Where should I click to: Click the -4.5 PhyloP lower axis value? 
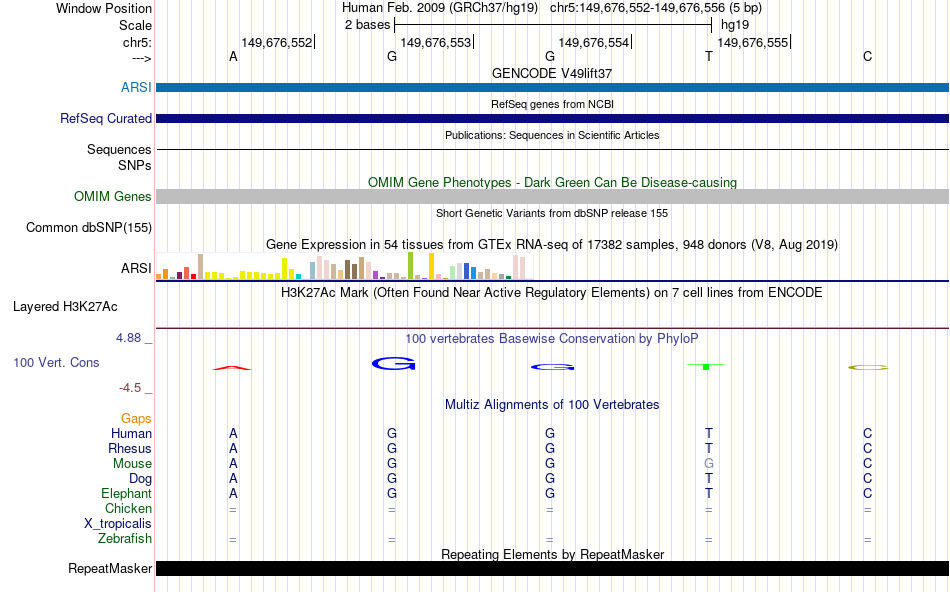tap(130, 388)
